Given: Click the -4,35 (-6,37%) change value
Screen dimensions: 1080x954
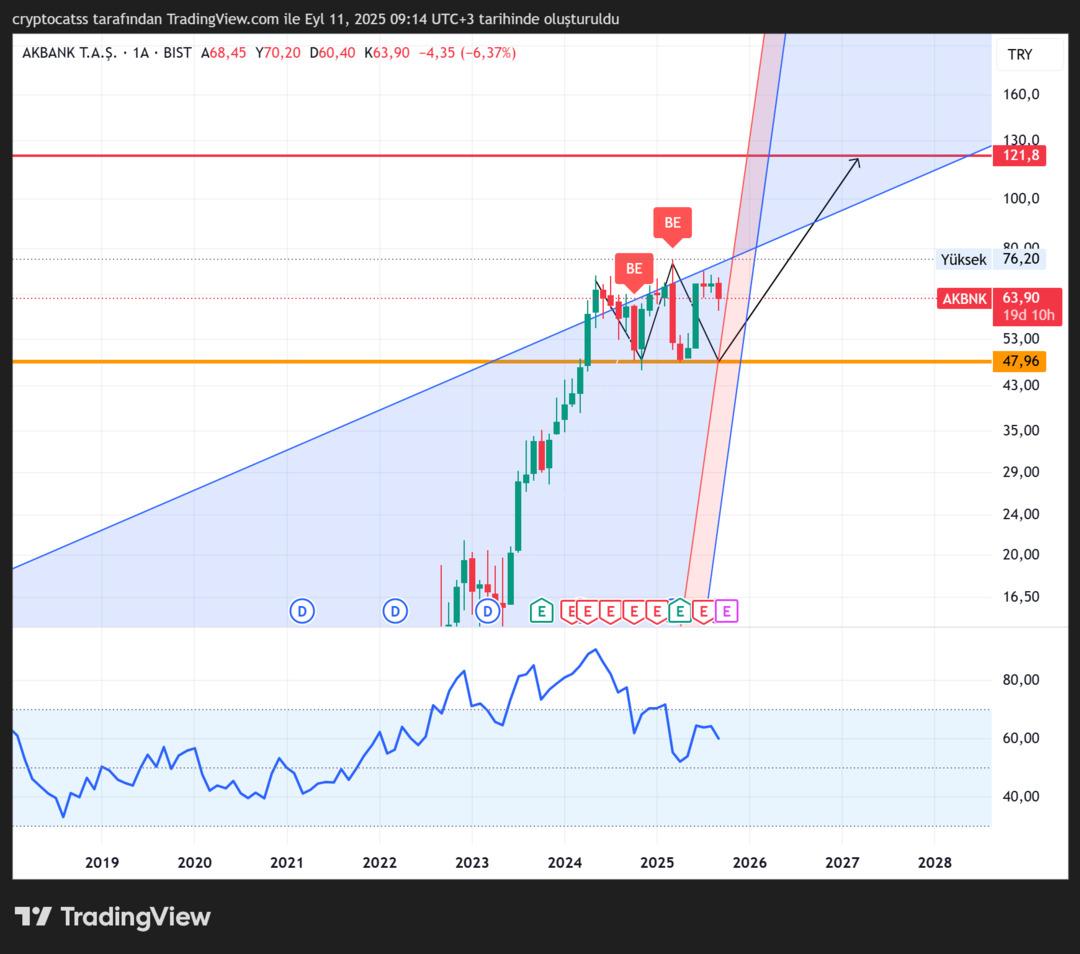Looking at the screenshot, I should [x=468, y=53].
